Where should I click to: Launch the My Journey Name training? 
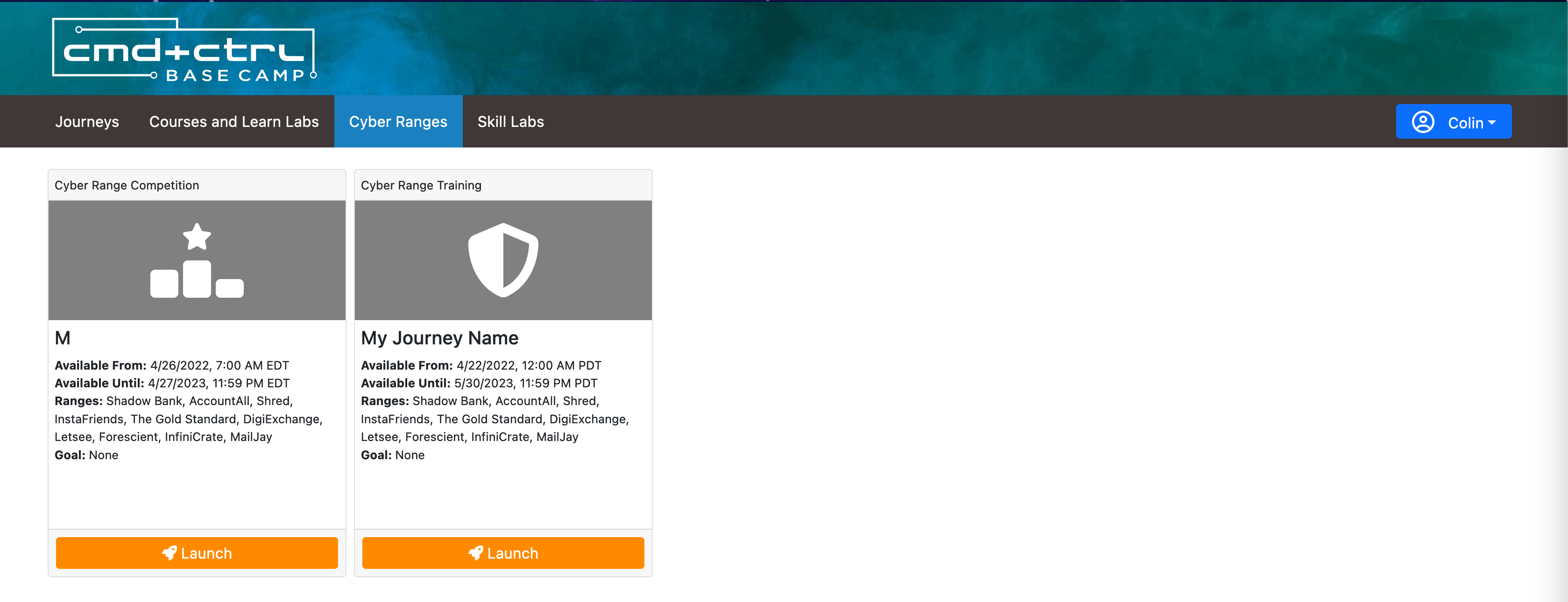503,553
